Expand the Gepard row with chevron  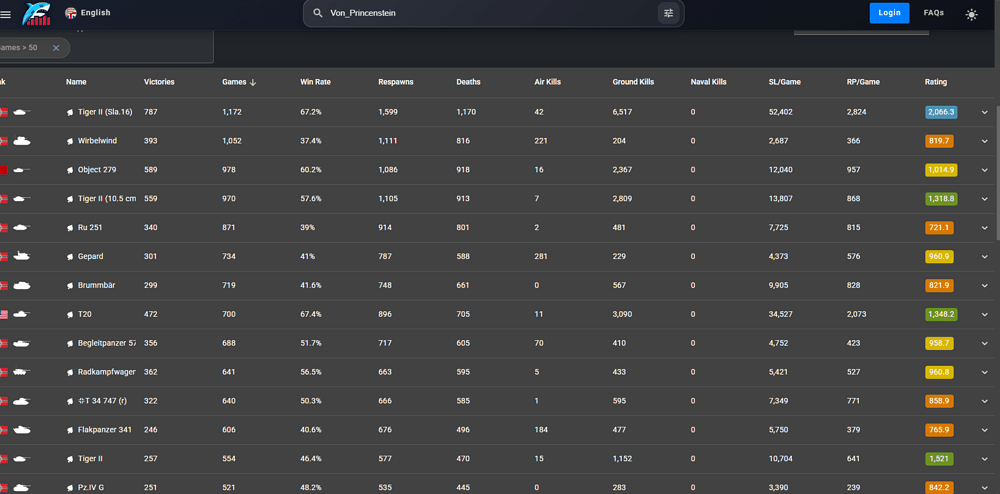point(984,257)
